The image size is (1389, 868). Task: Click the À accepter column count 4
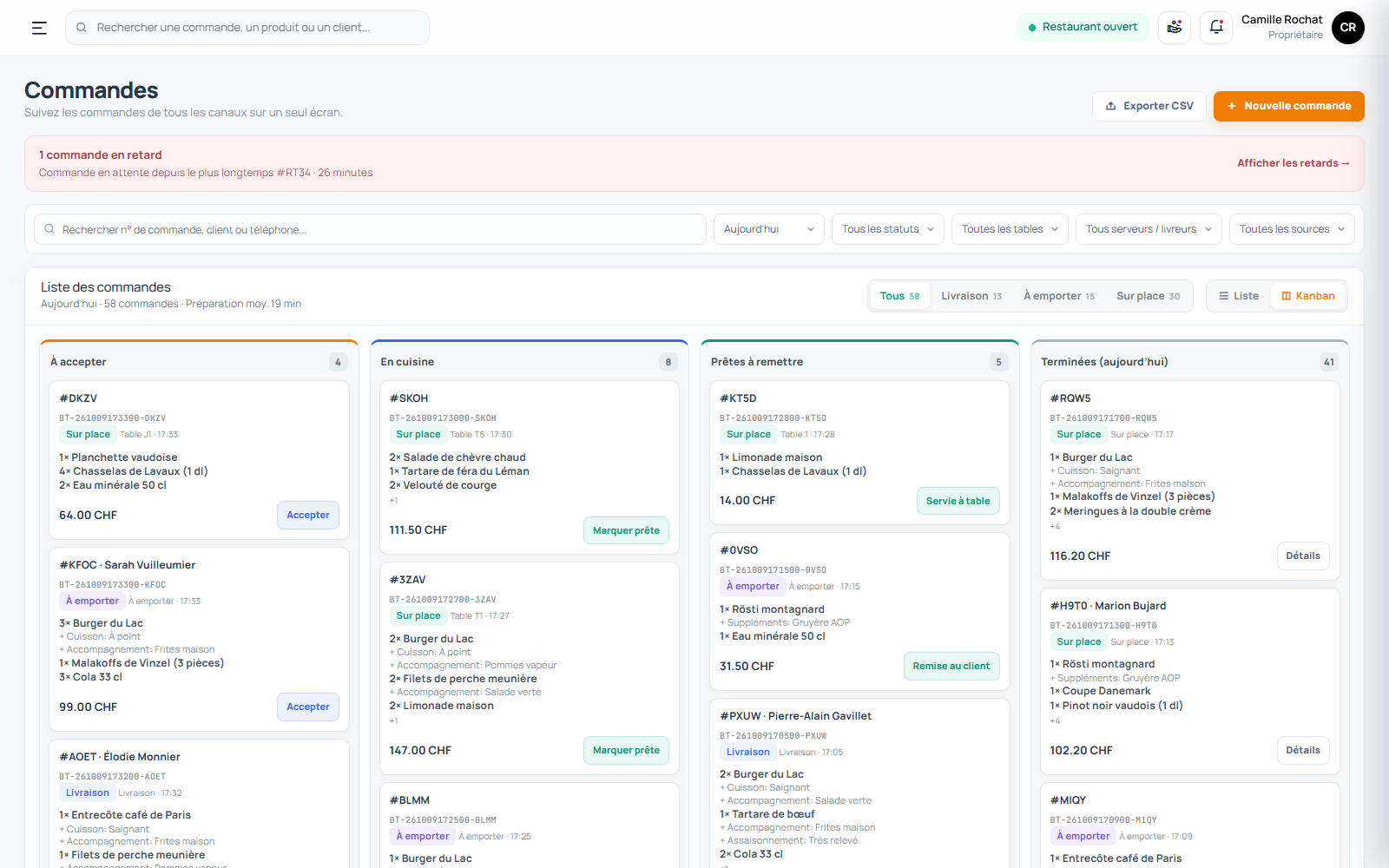[x=338, y=362]
